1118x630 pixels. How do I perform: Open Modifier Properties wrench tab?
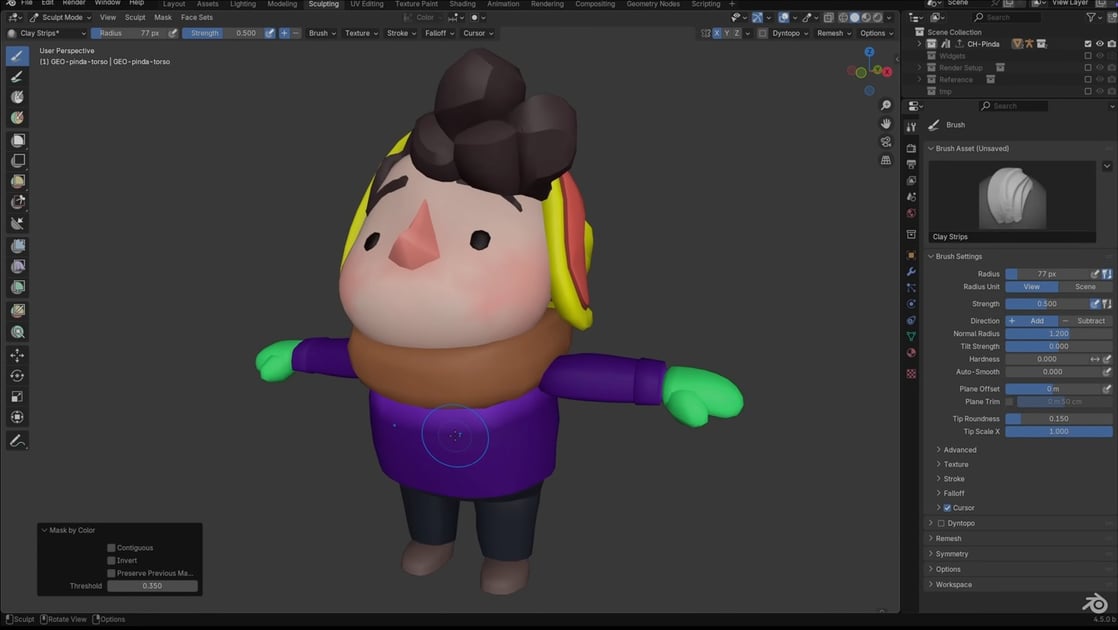point(911,272)
